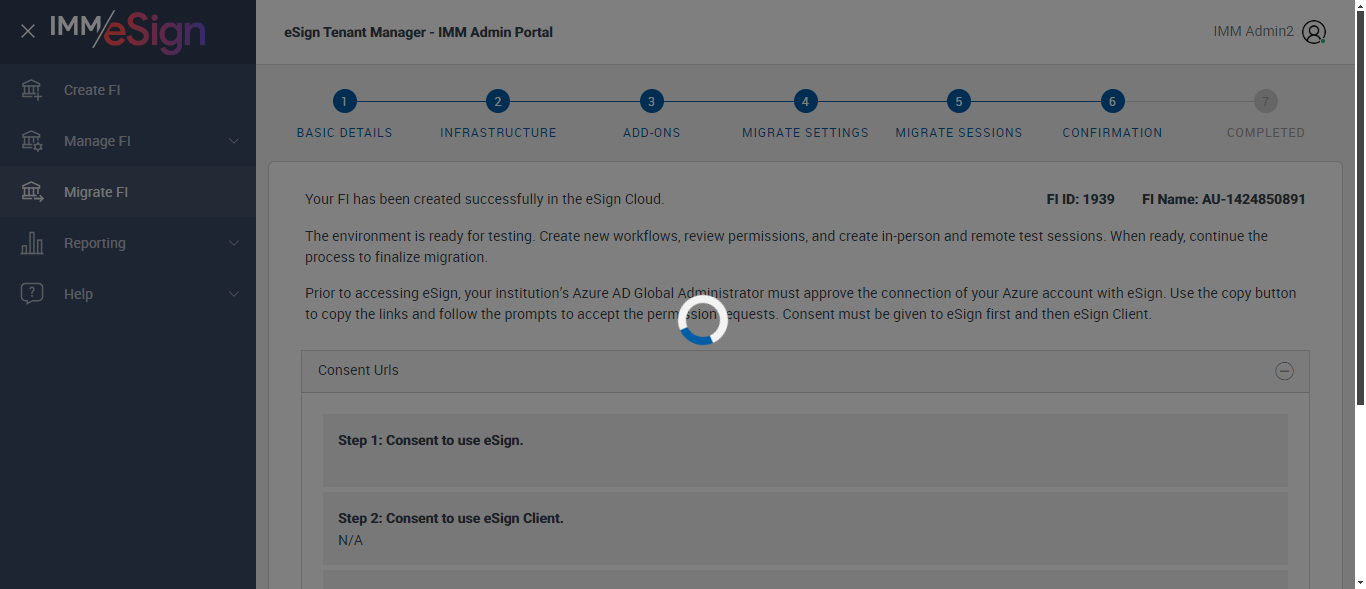Click Step 2: Consent to use eSign Client
Screen dimensions: 1366x589
451,518
